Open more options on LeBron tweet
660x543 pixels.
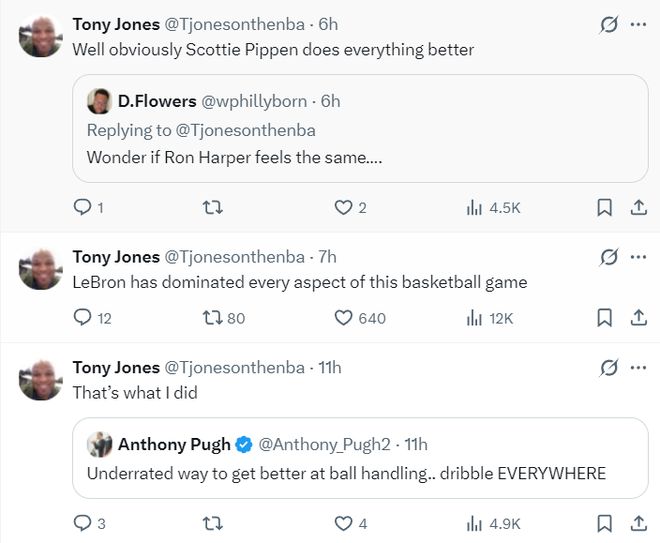coord(638,257)
